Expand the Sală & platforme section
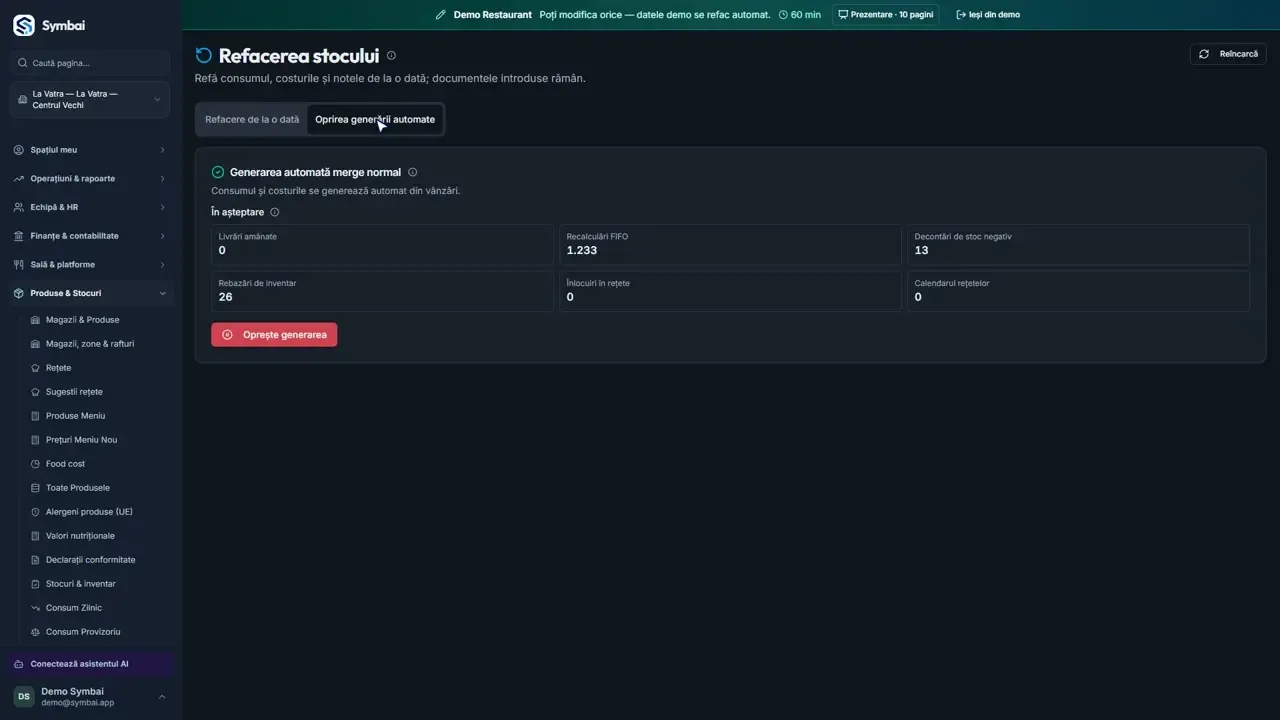 point(90,265)
